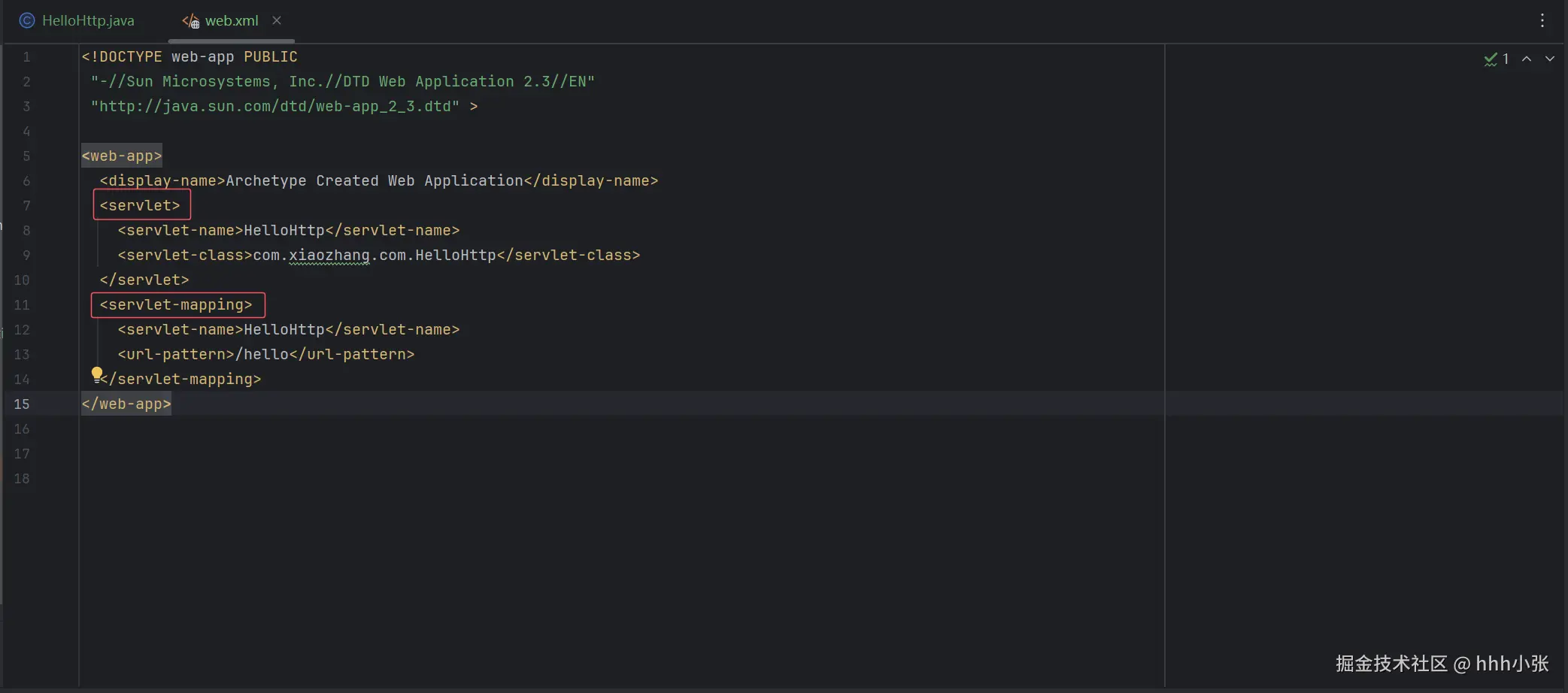
Task: Click the underlined xiaozhang package name
Action: [329, 256]
